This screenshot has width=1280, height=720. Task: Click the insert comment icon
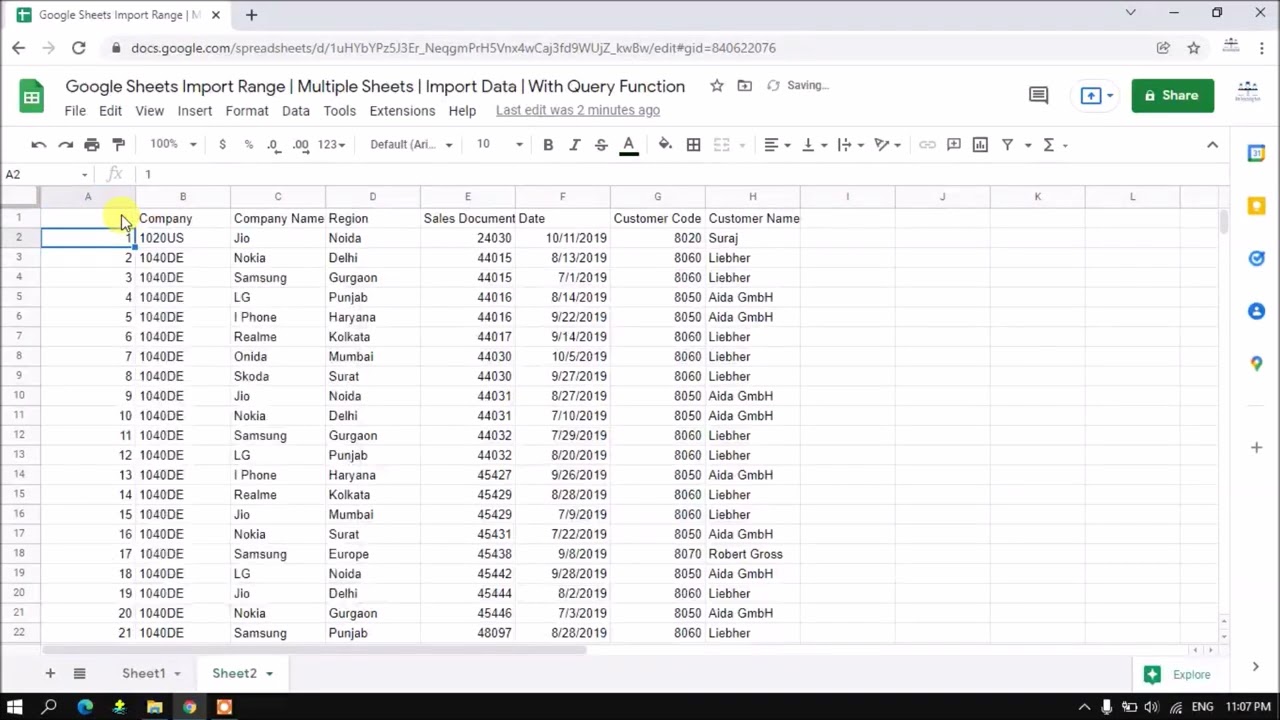click(954, 145)
